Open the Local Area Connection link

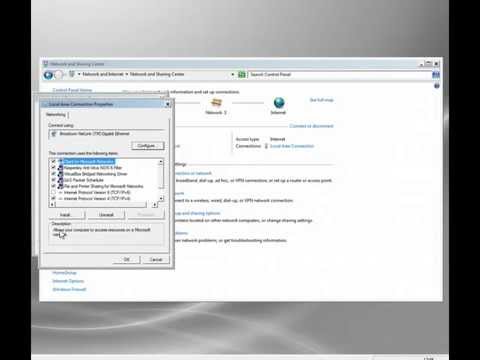[292, 146]
